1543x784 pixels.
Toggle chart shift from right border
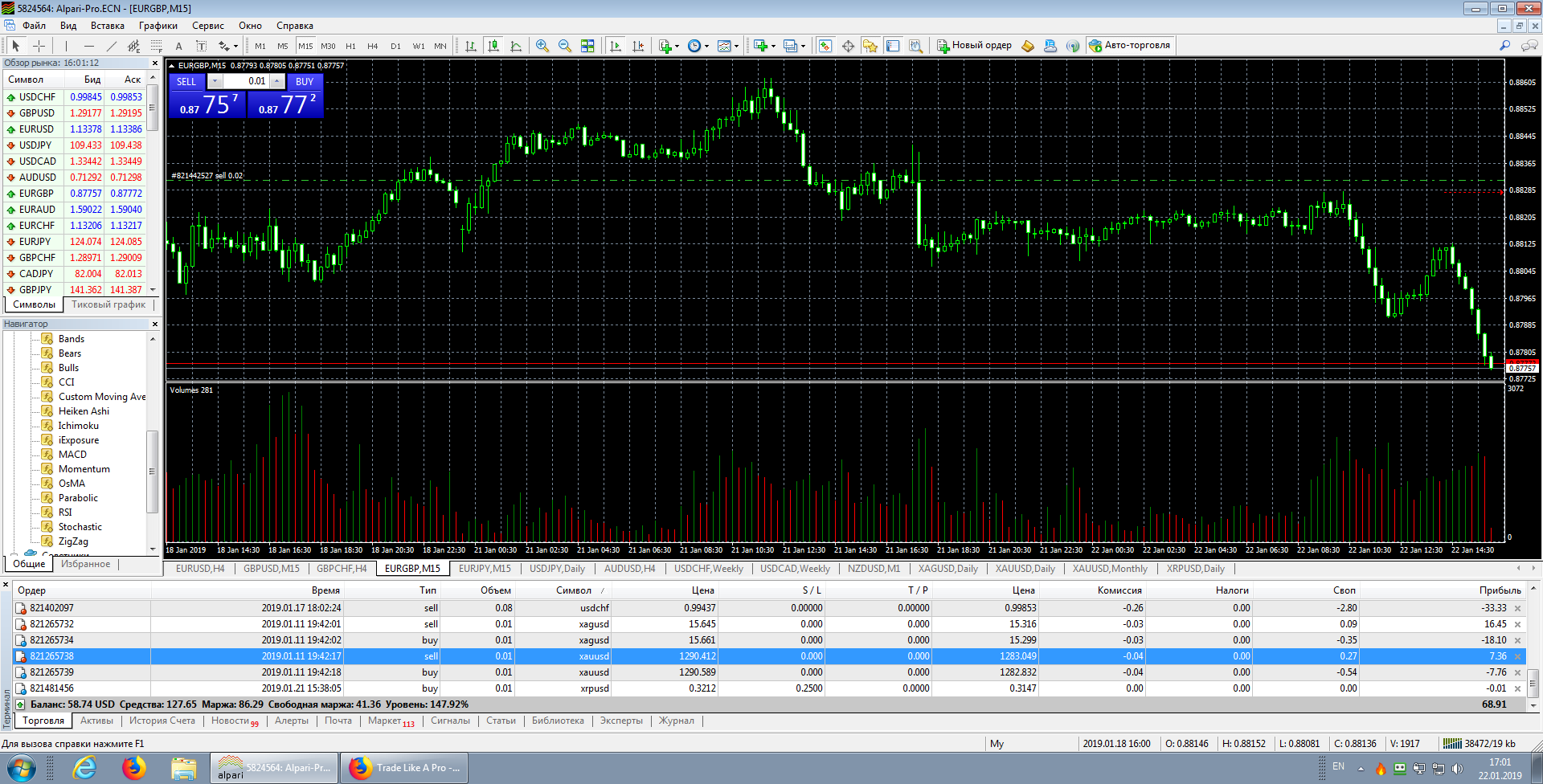pos(638,46)
